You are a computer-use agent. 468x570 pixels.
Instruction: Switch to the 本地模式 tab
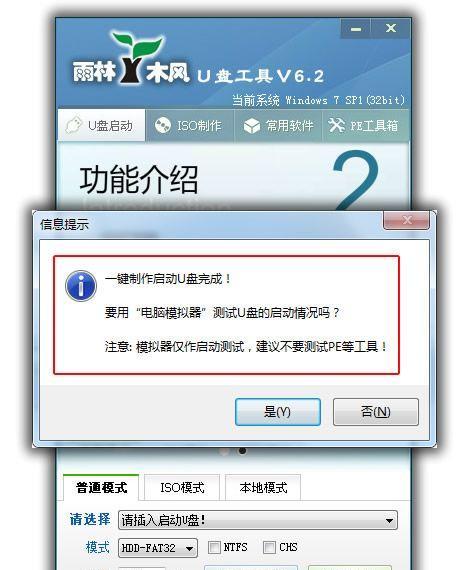pyautogui.click(x=263, y=487)
